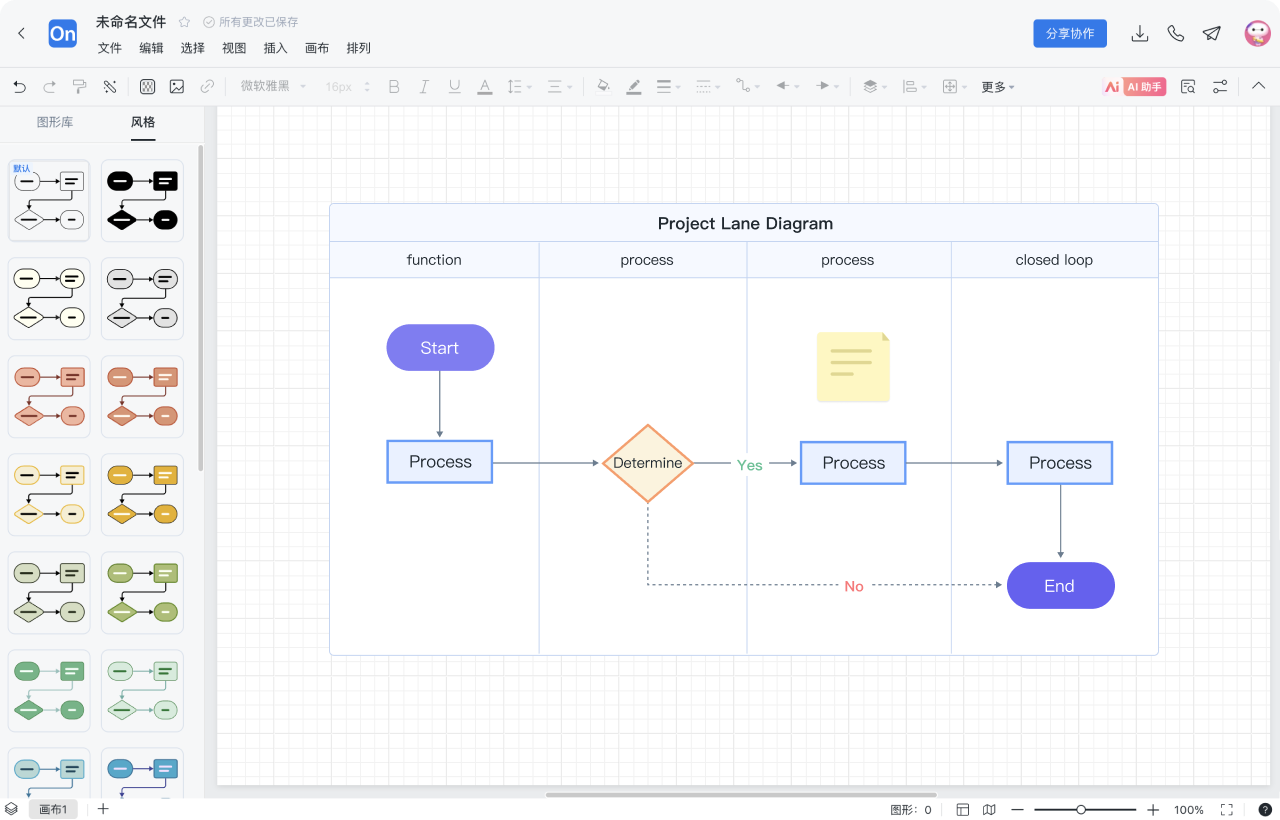
Task: Toggle the navigation map icon
Action: 989,809
